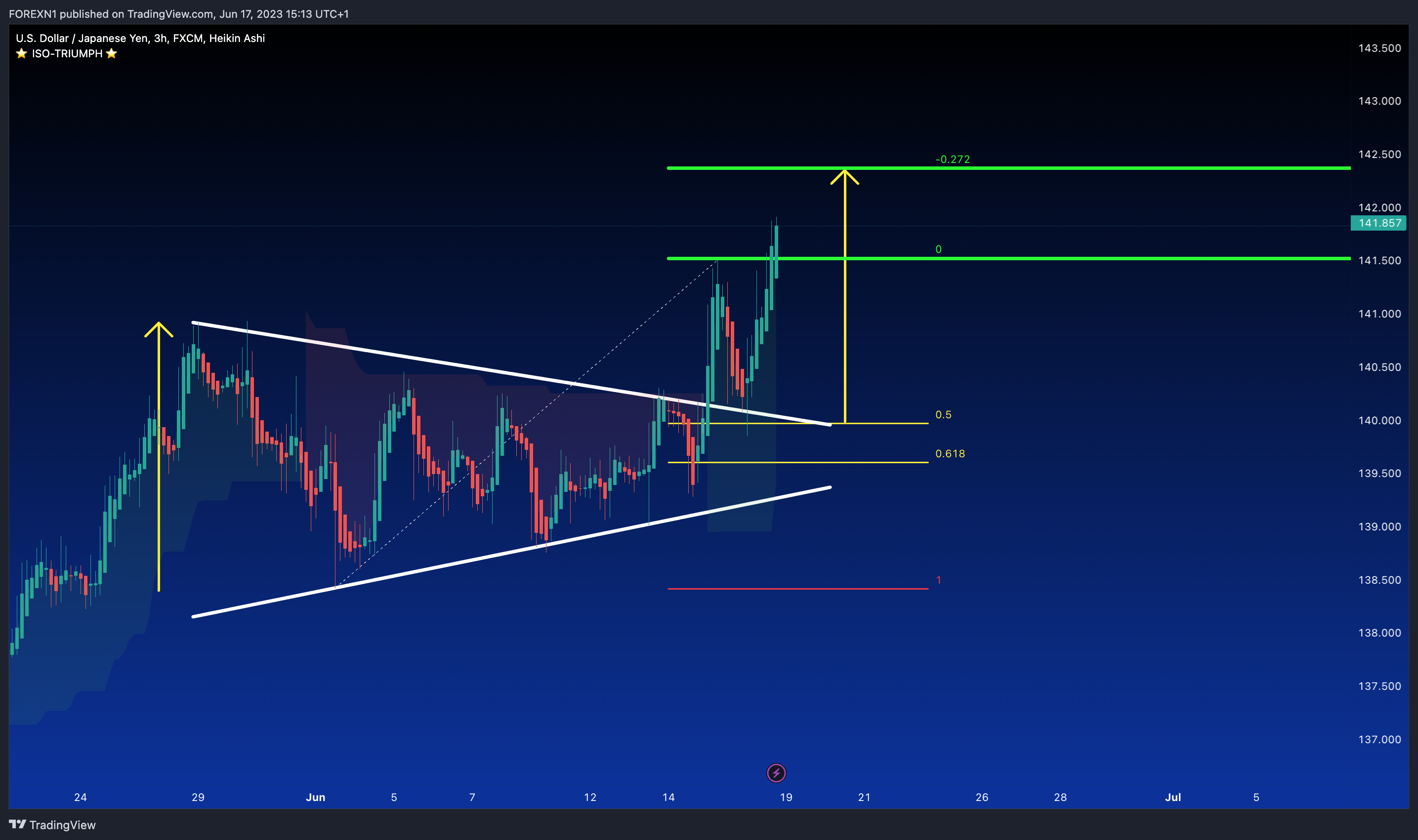
Task: Click the 137.000 price axis value
Action: tap(1379, 739)
